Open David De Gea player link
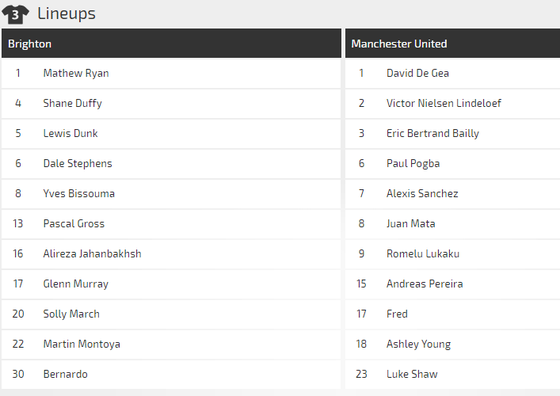 tap(418, 73)
